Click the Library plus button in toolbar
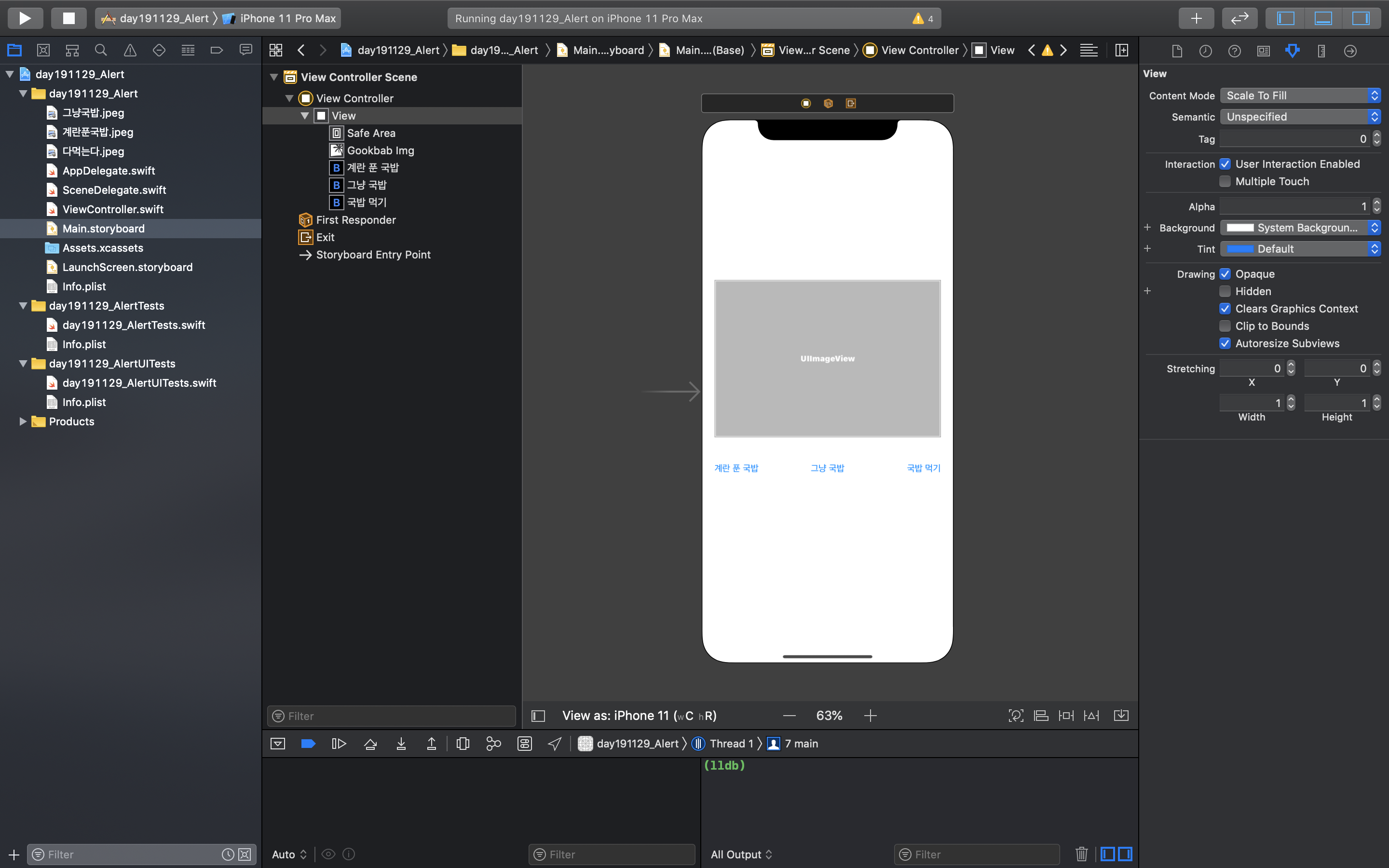The width and height of the screenshot is (1389, 868). coord(1196,18)
